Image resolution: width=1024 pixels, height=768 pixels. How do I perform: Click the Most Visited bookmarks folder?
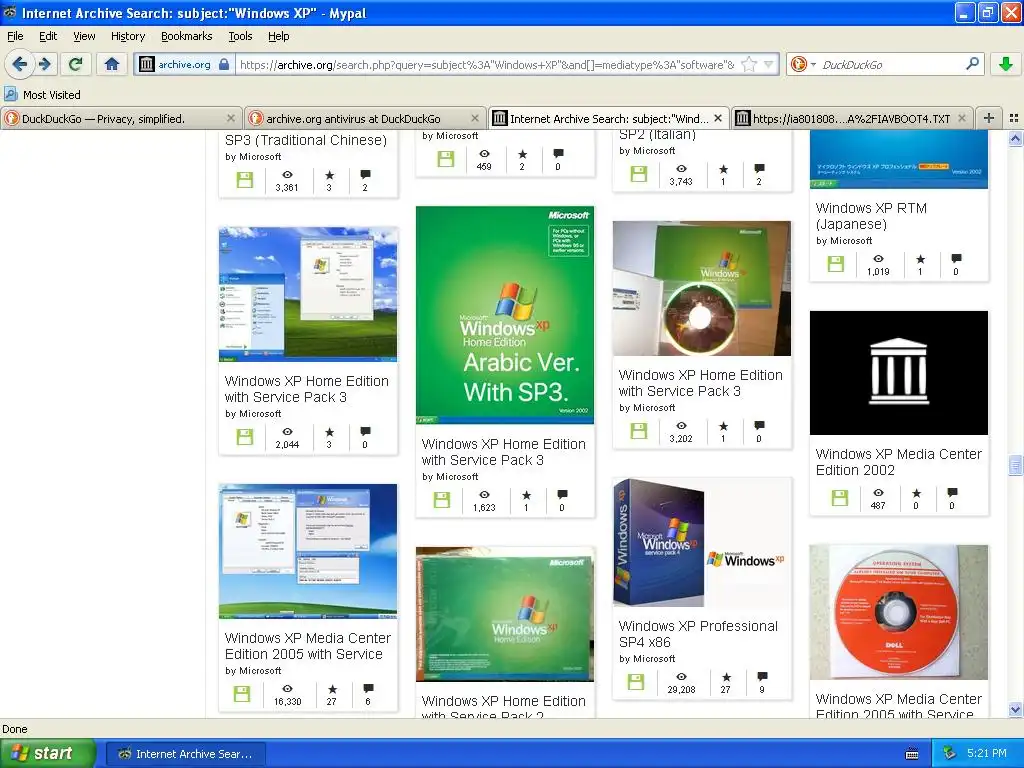(42, 95)
